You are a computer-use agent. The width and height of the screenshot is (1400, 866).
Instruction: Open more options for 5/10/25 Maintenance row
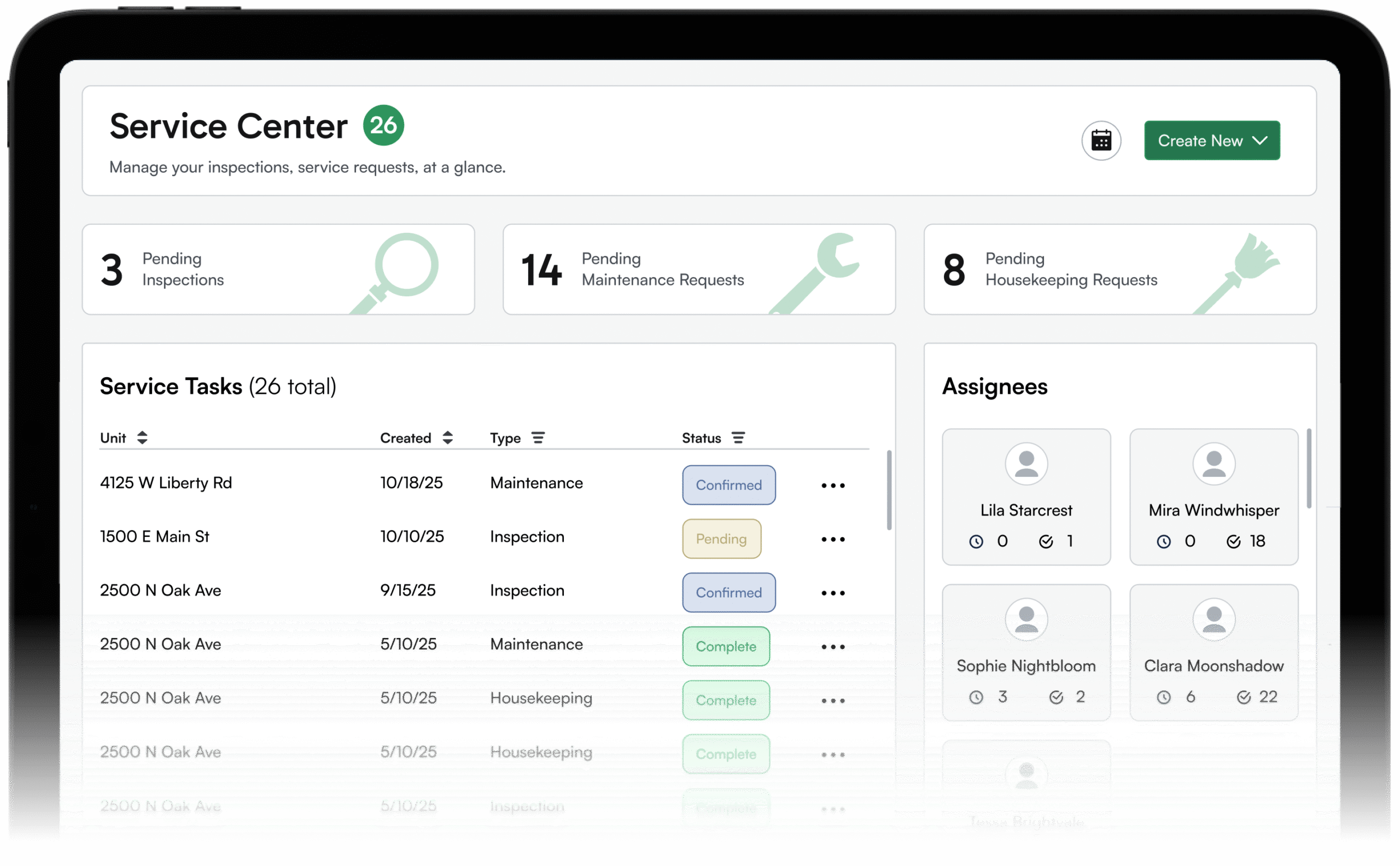tap(832, 647)
